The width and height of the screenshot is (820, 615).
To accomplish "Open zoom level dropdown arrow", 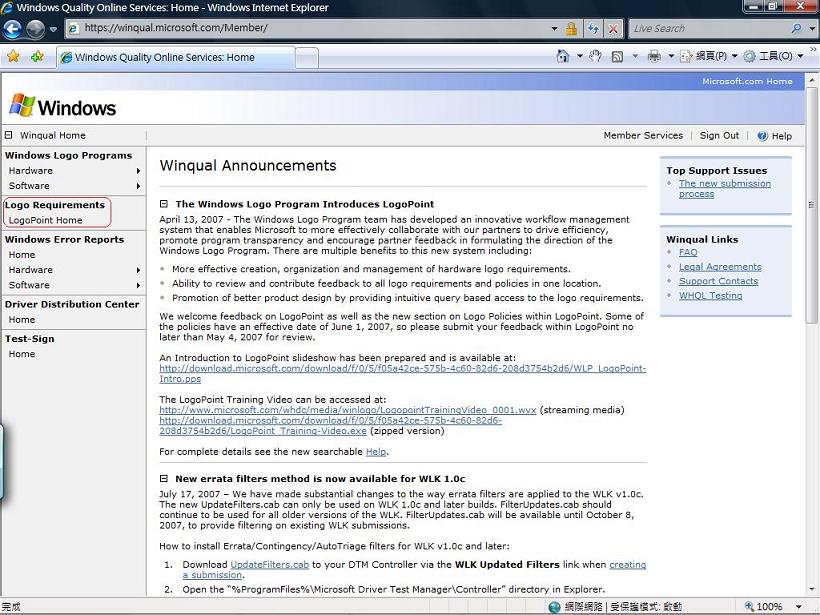I will tap(799, 607).
